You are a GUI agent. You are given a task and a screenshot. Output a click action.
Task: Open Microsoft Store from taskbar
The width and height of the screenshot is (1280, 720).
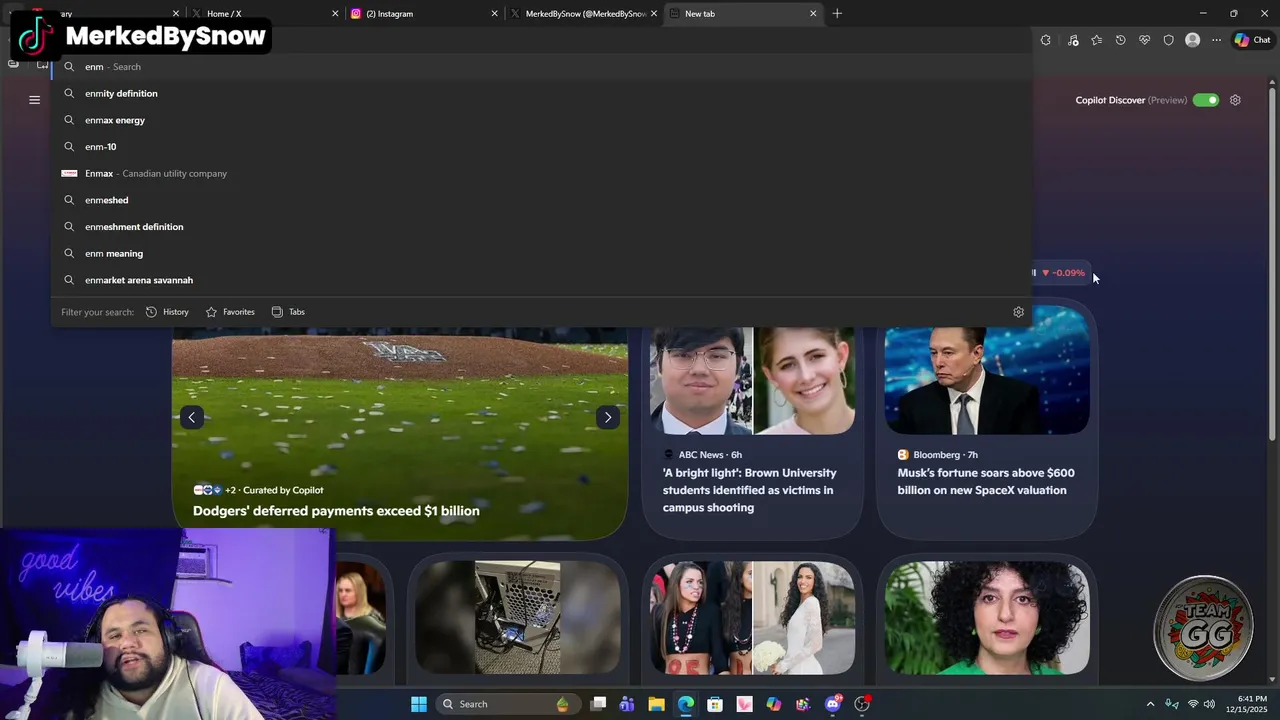coord(715,704)
